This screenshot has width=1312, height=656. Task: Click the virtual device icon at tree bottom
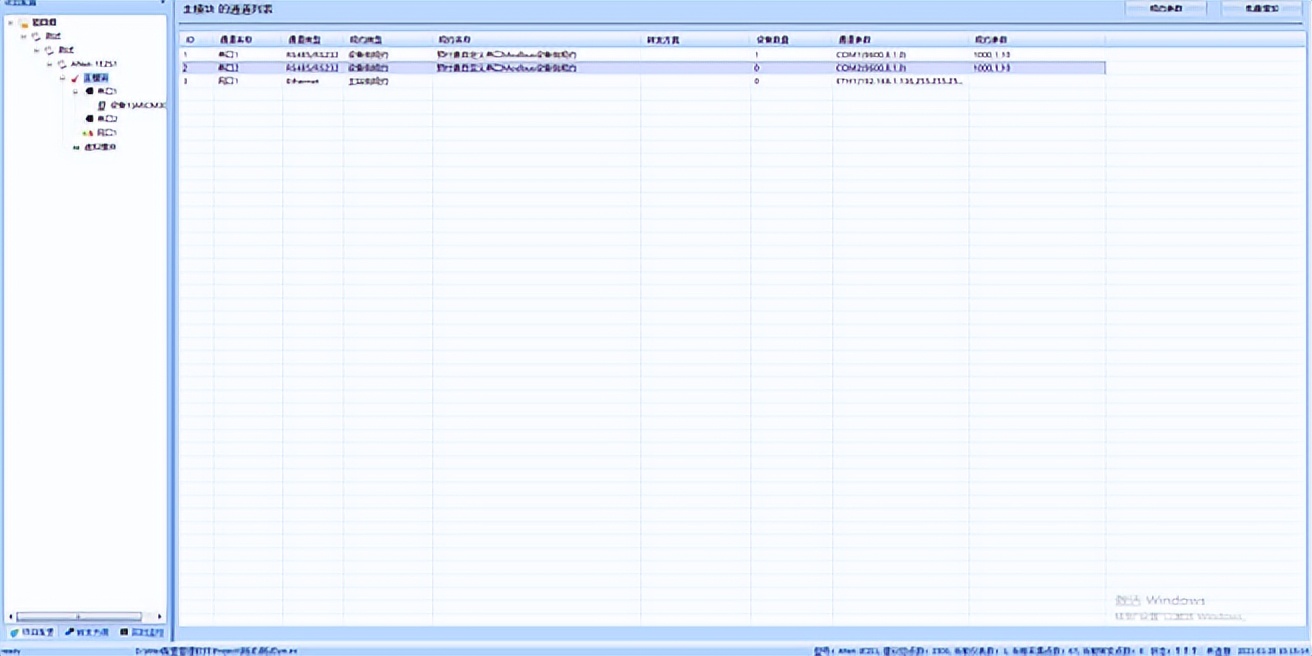76,147
